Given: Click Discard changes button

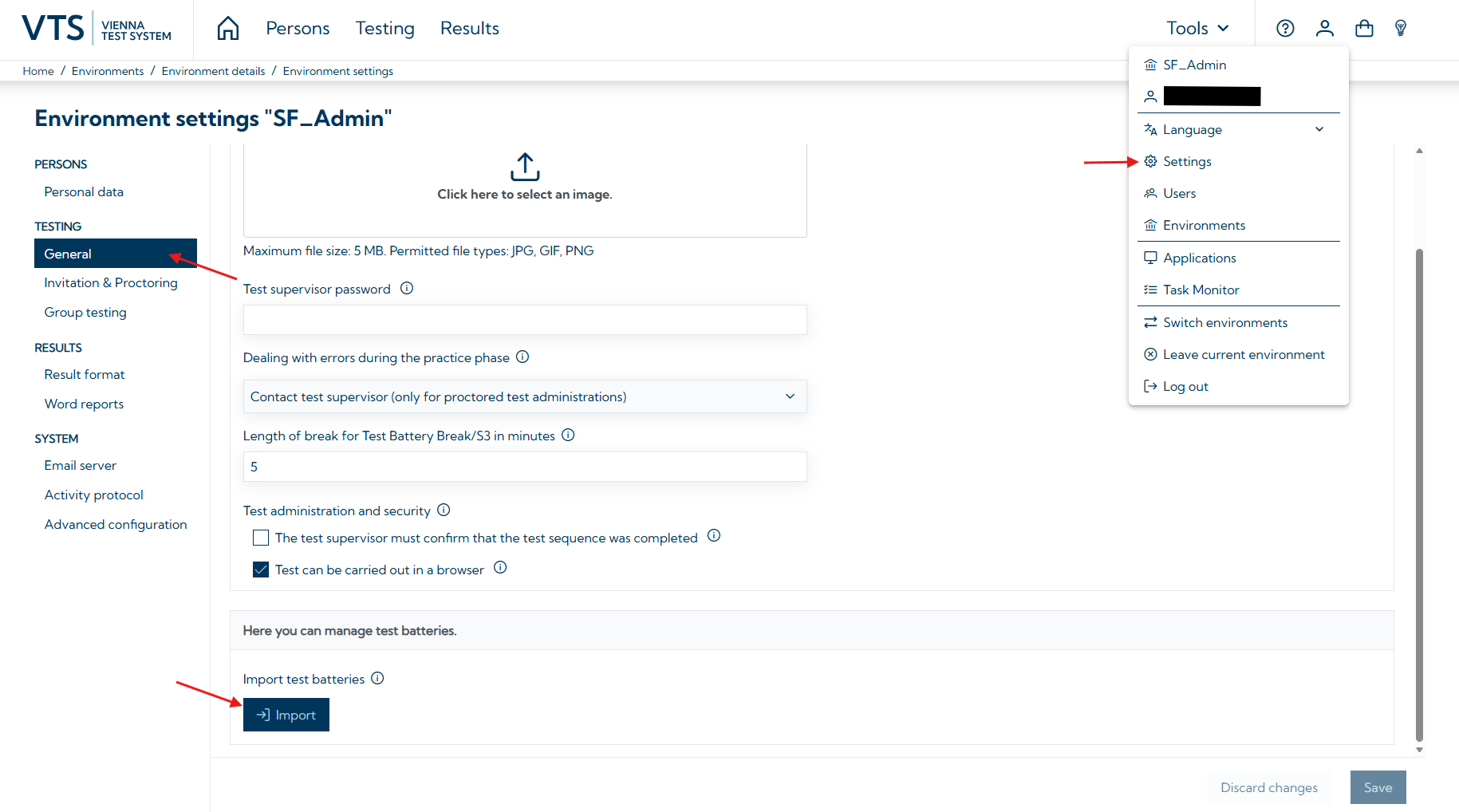Looking at the screenshot, I should click(1269, 787).
